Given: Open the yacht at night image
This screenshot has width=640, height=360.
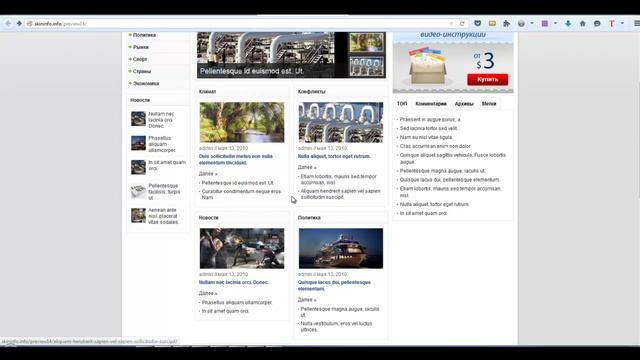Looking at the screenshot, I should [x=340, y=248].
